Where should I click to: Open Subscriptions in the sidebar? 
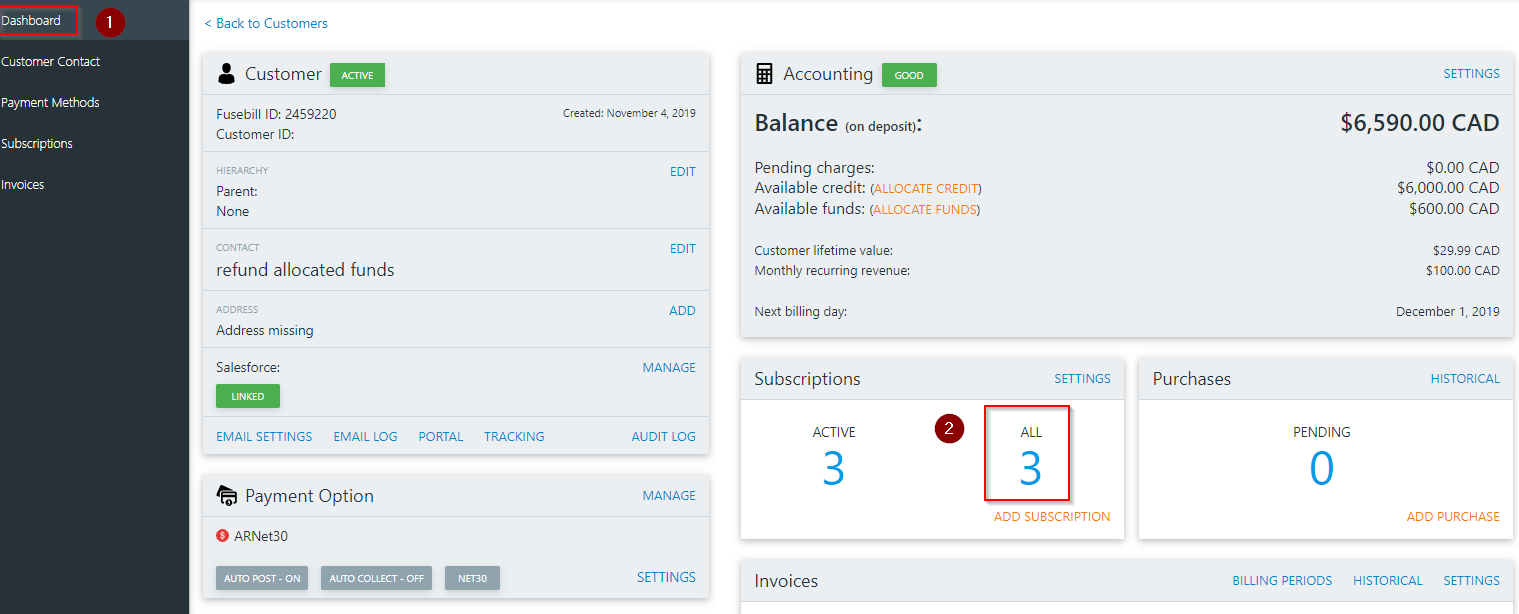(37, 143)
